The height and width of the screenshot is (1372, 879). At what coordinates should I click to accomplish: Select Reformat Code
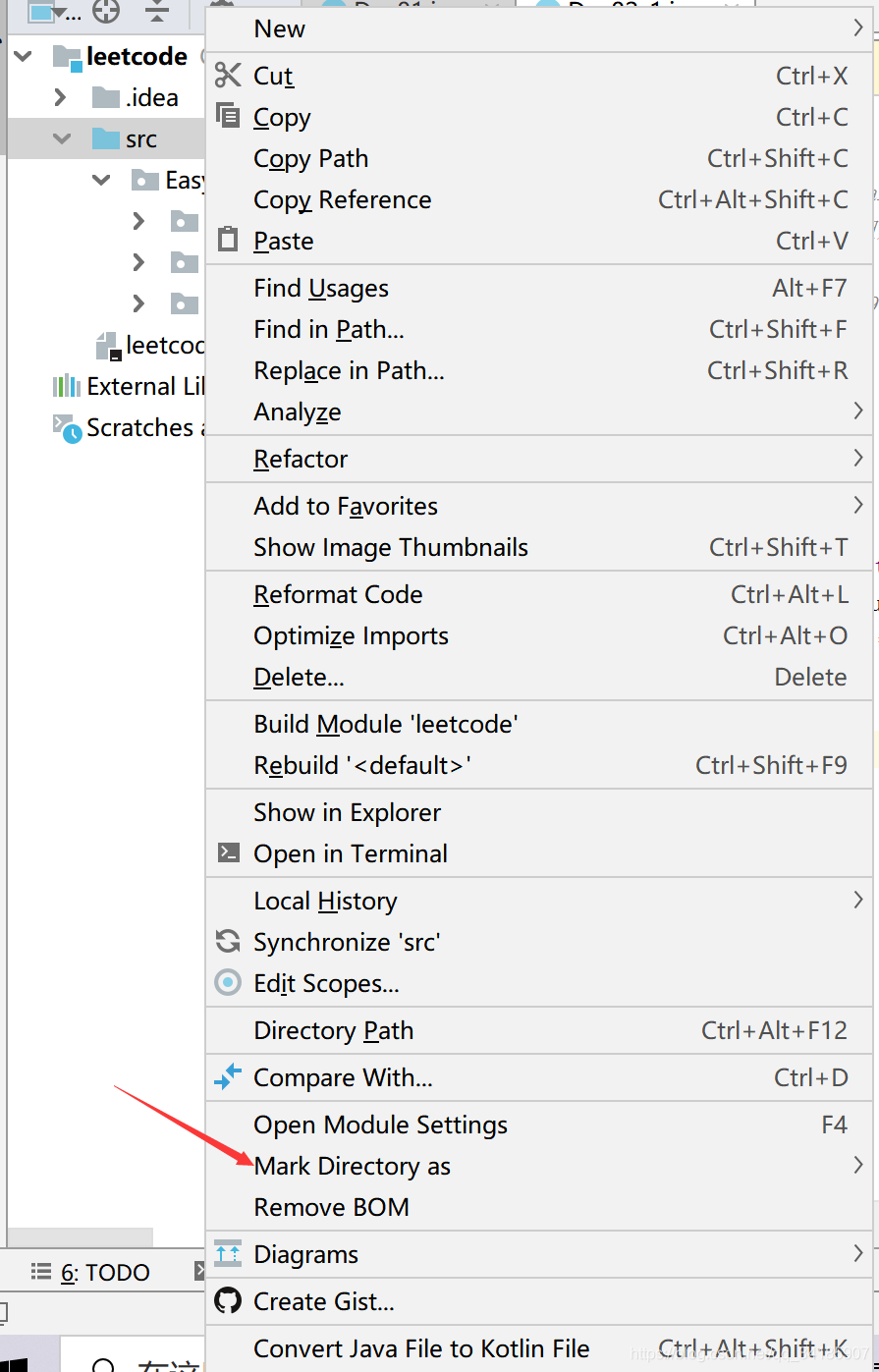(x=538, y=594)
